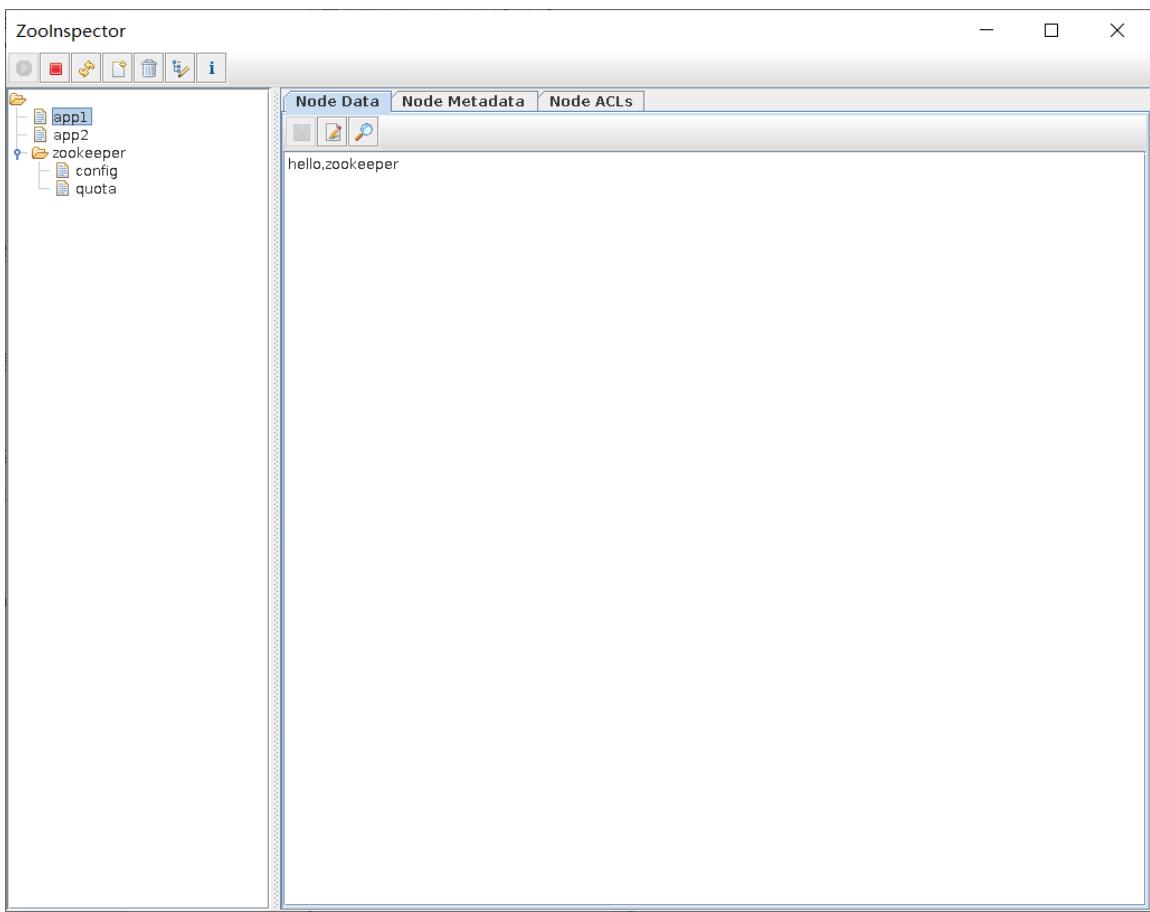Click the edit pencil icon in Node Data

click(332, 132)
